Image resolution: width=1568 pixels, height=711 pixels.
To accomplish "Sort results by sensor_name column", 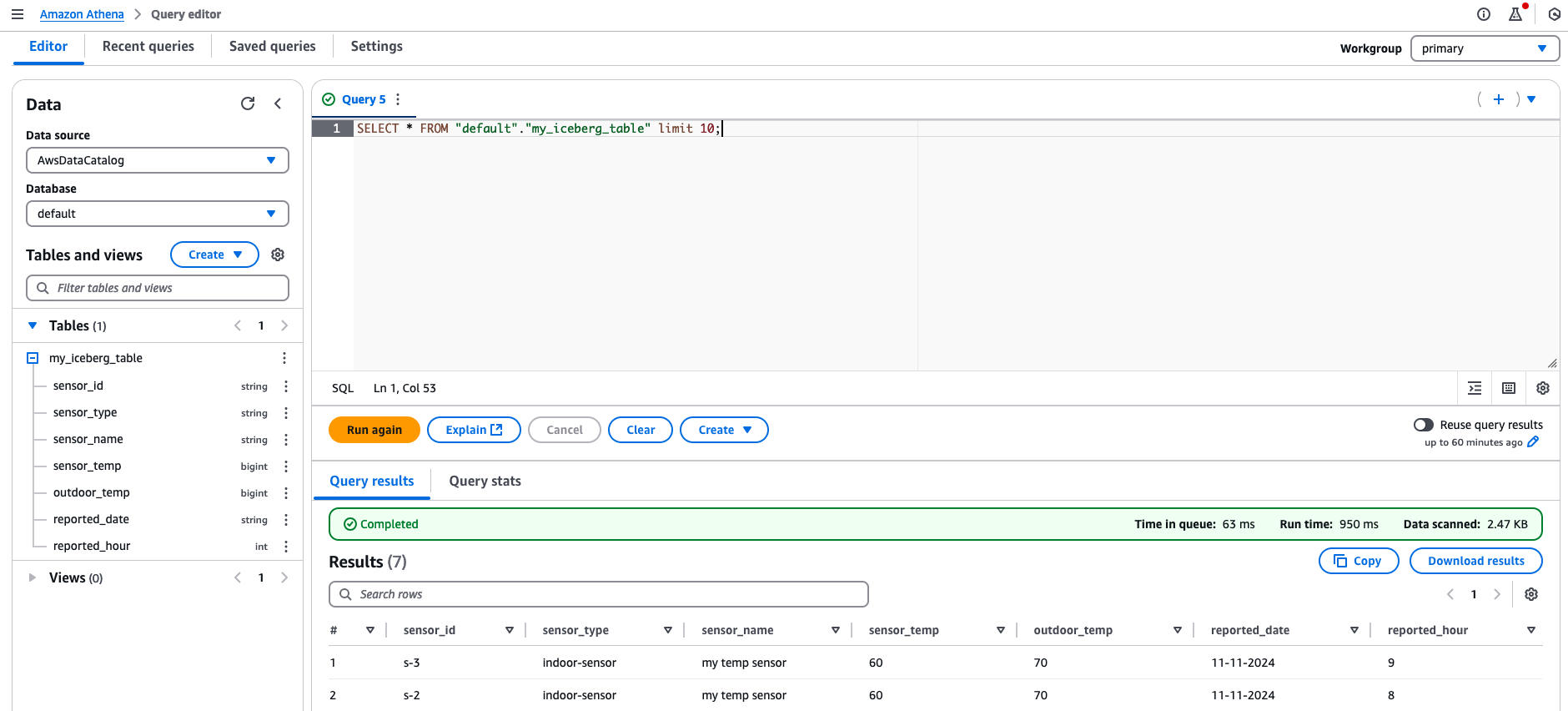I will 836,630.
